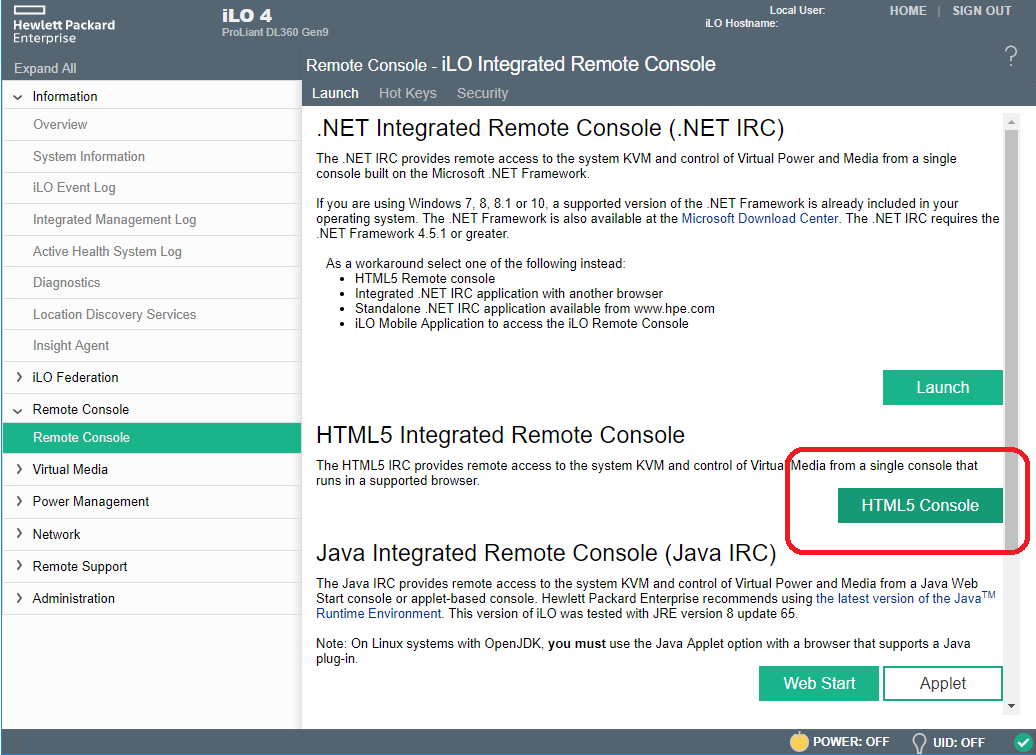
Task: Click the scrollbar up arrow
Action: point(1011,122)
